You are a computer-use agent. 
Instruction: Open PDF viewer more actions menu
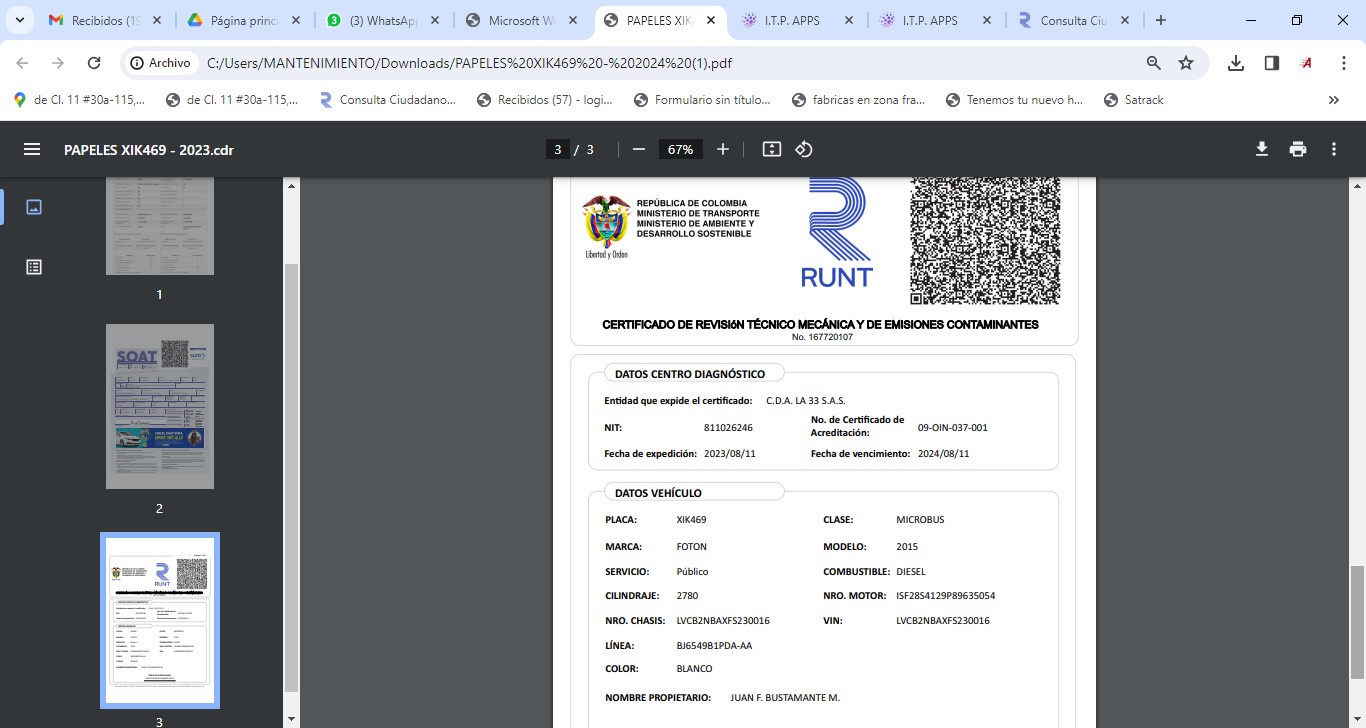pyautogui.click(x=1334, y=149)
